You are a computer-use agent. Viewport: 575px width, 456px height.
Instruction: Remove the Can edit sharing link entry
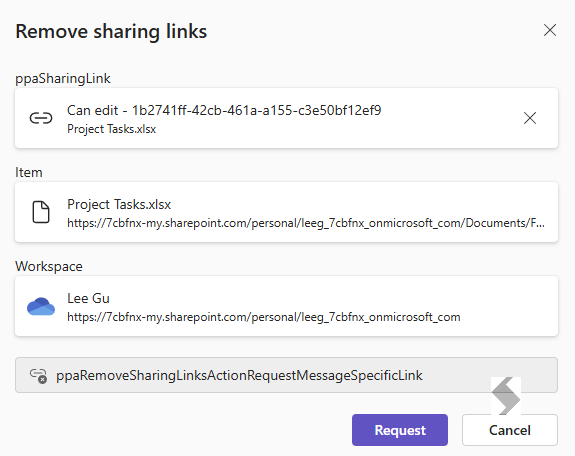(530, 118)
